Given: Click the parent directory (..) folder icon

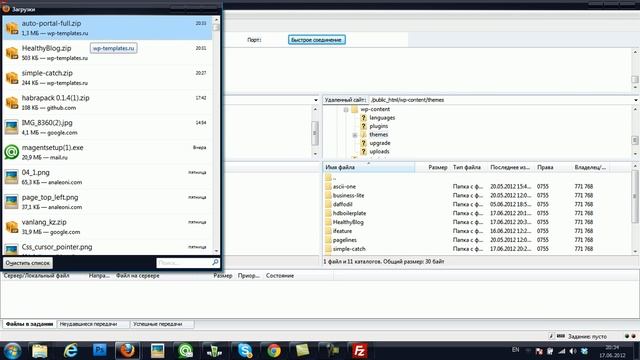Looking at the screenshot, I should pyautogui.click(x=328, y=178).
